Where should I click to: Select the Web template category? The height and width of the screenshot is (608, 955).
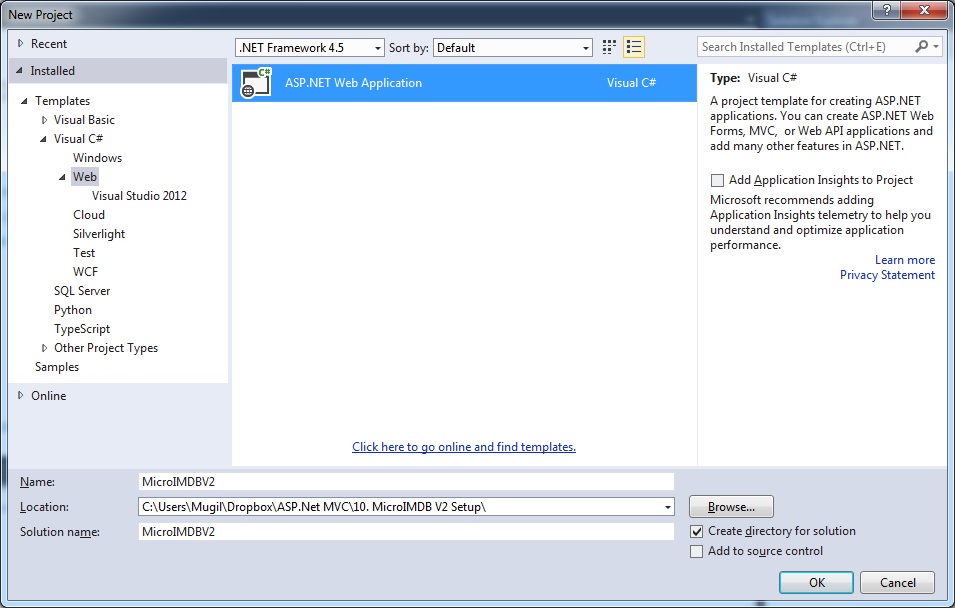click(x=85, y=177)
